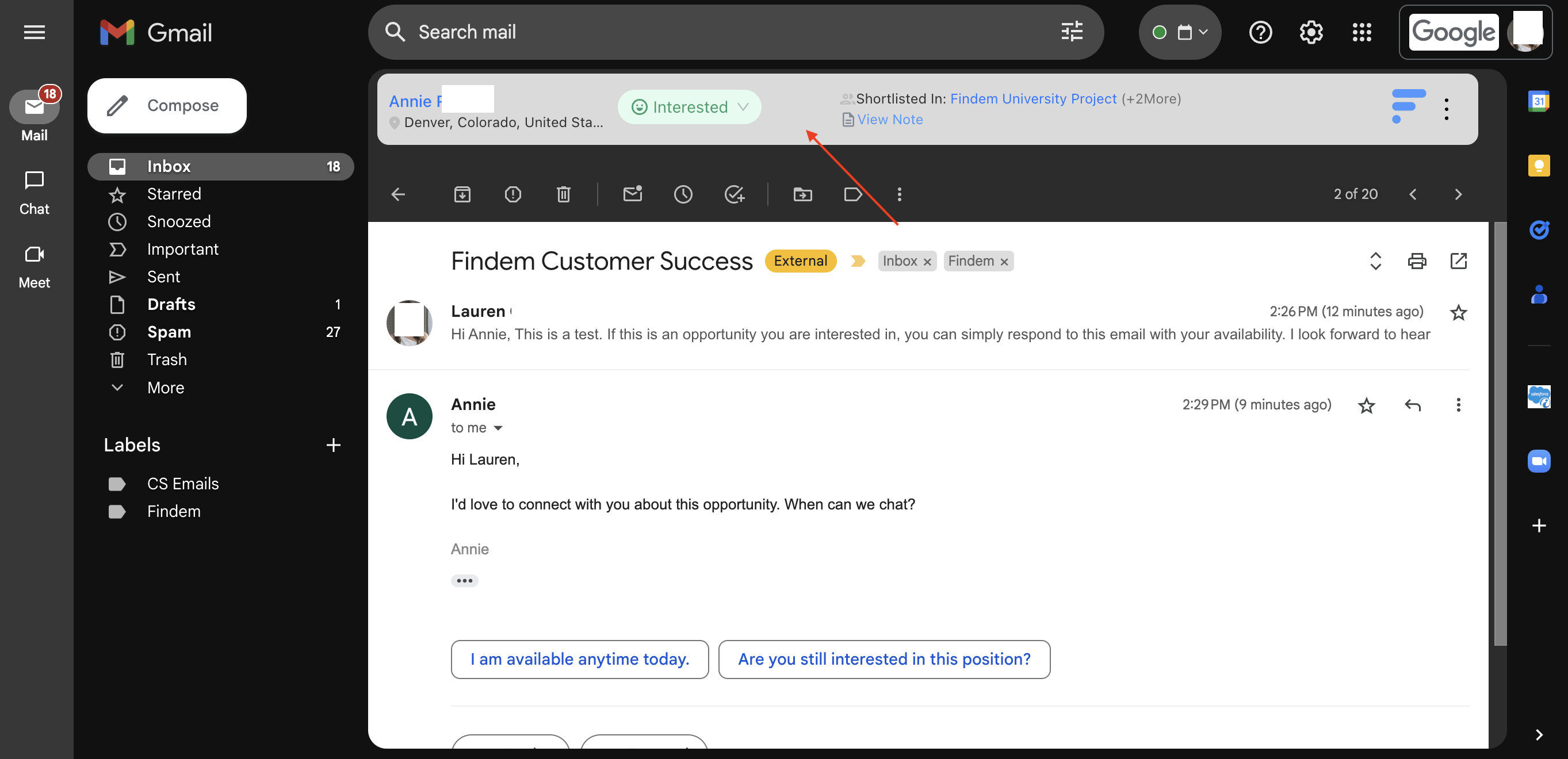The image size is (1568, 759).
Task: Open toolbar More options three dots
Action: pos(899,194)
